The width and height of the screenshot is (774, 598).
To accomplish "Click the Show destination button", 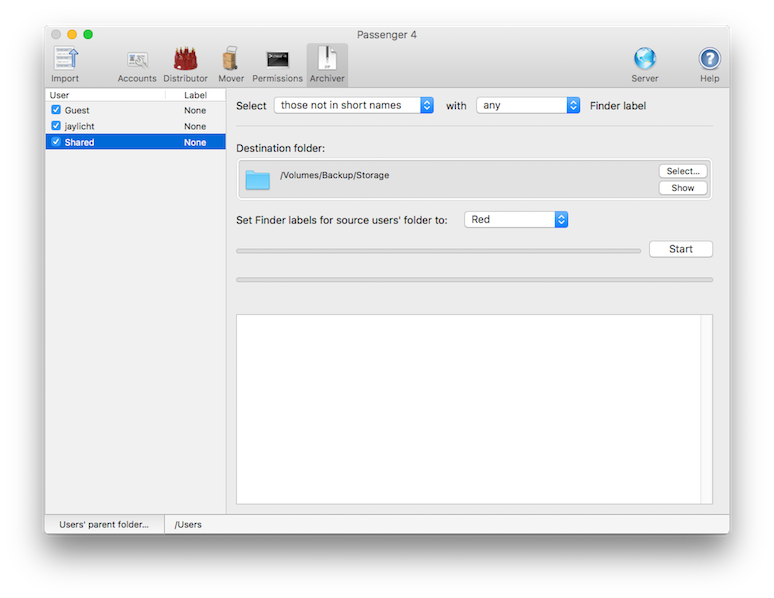I will pyautogui.click(x=683, y=188).
